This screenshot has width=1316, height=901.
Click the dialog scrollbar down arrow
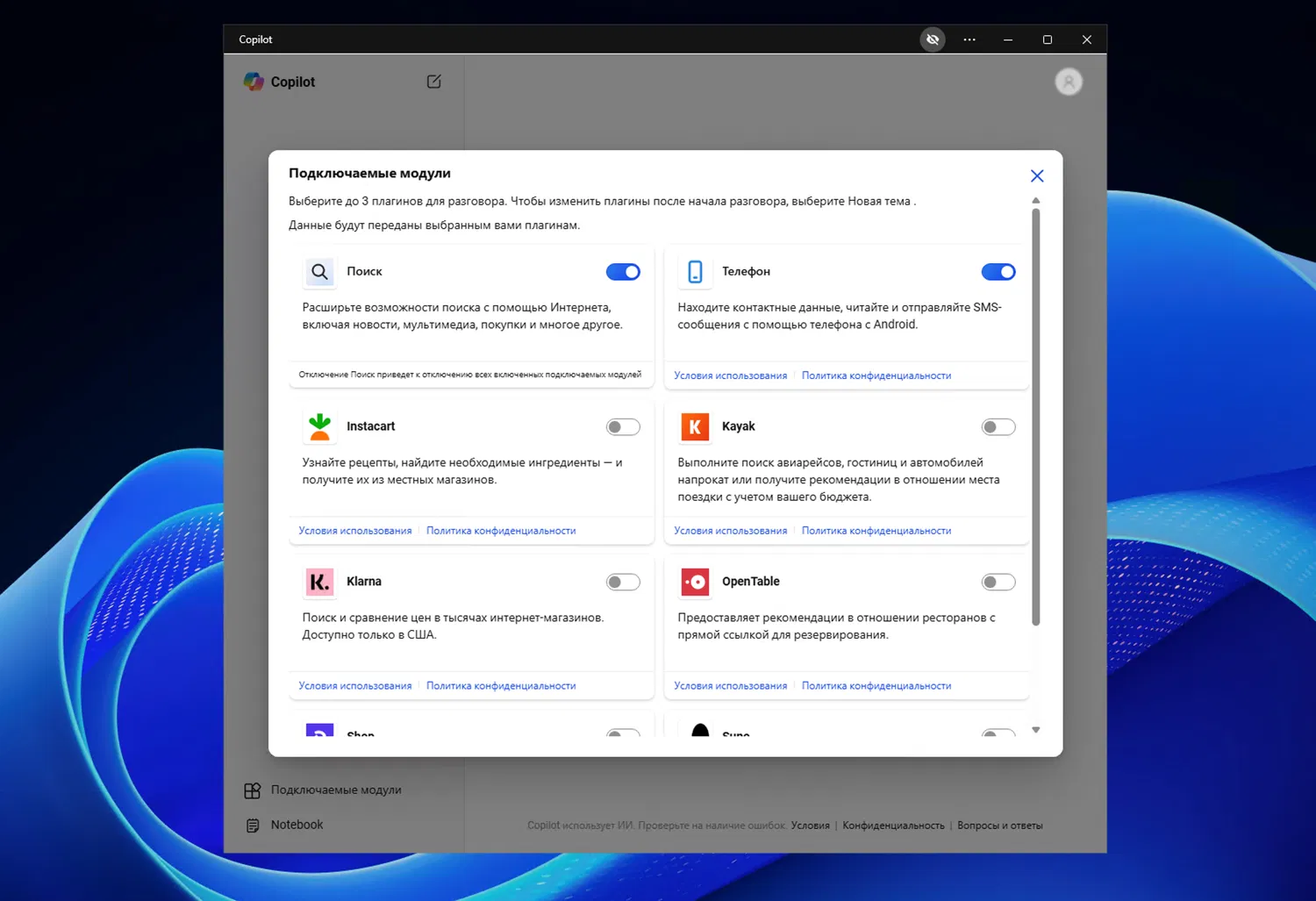coord(1036,730)
